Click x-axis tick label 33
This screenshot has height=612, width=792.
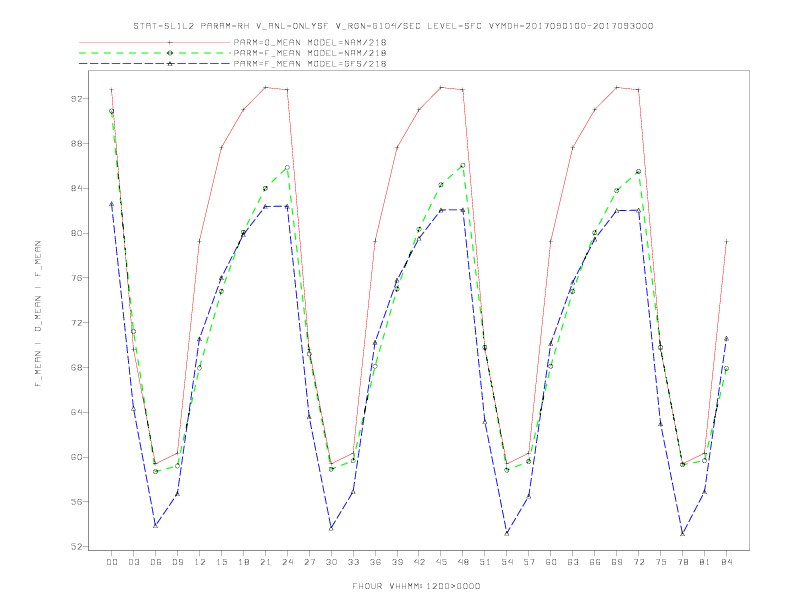353,562
